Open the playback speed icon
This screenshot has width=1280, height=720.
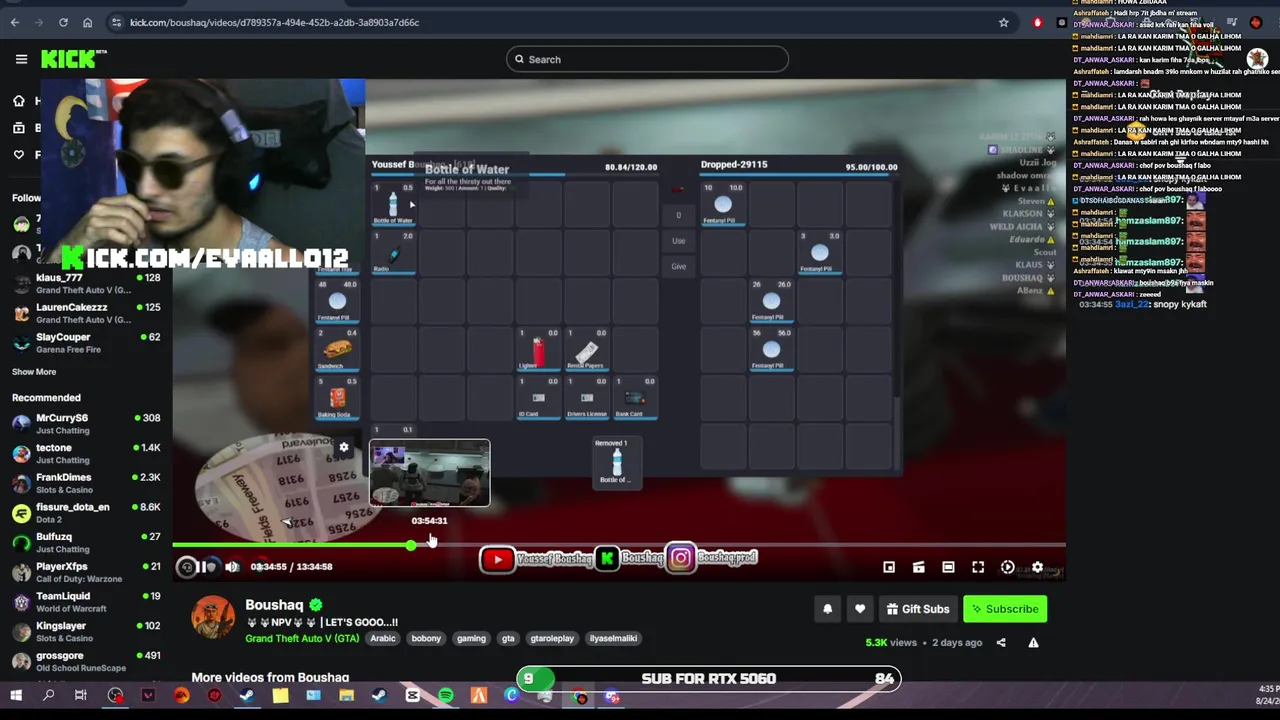tap(1008, 567)
